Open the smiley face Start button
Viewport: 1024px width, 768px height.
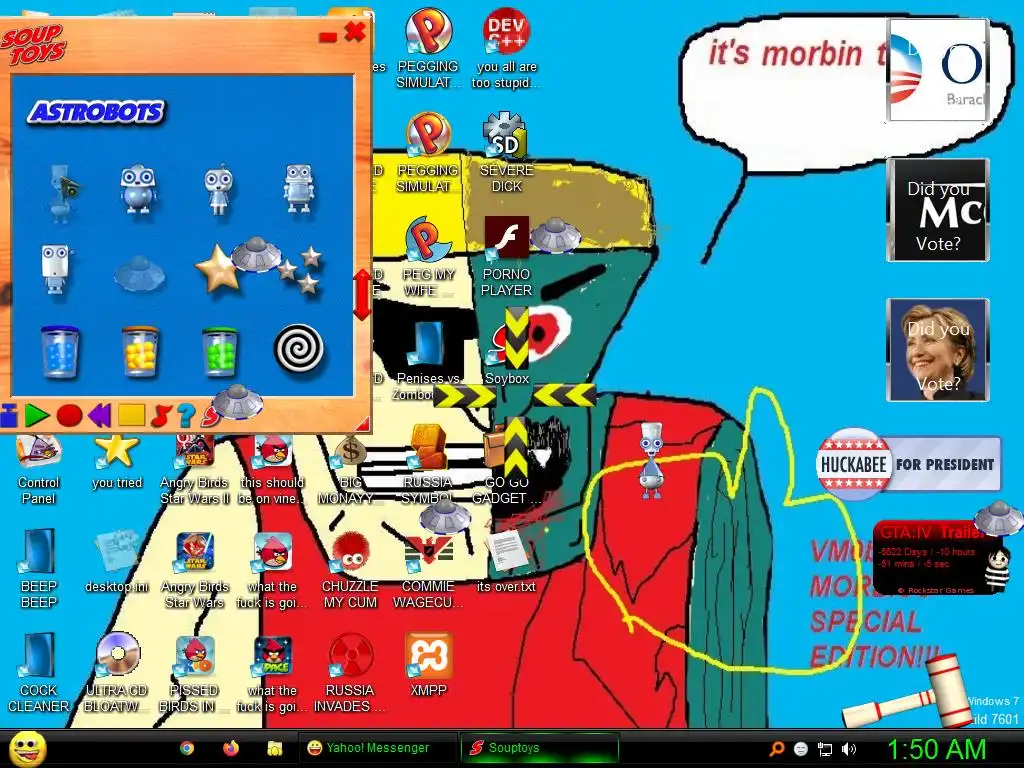pos(27,748)
